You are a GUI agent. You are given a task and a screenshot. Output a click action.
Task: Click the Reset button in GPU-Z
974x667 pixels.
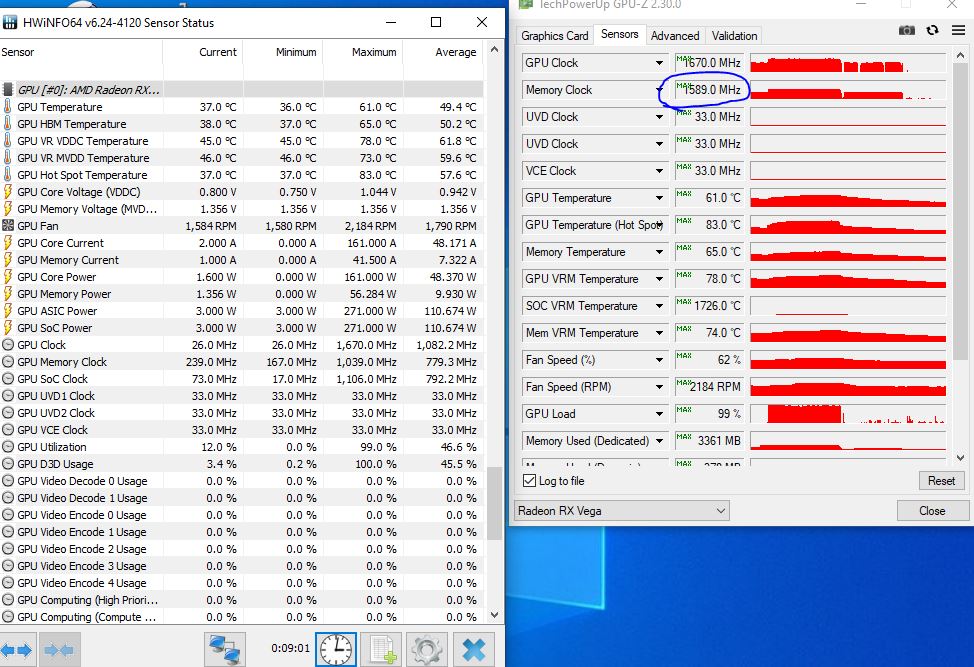941,481
